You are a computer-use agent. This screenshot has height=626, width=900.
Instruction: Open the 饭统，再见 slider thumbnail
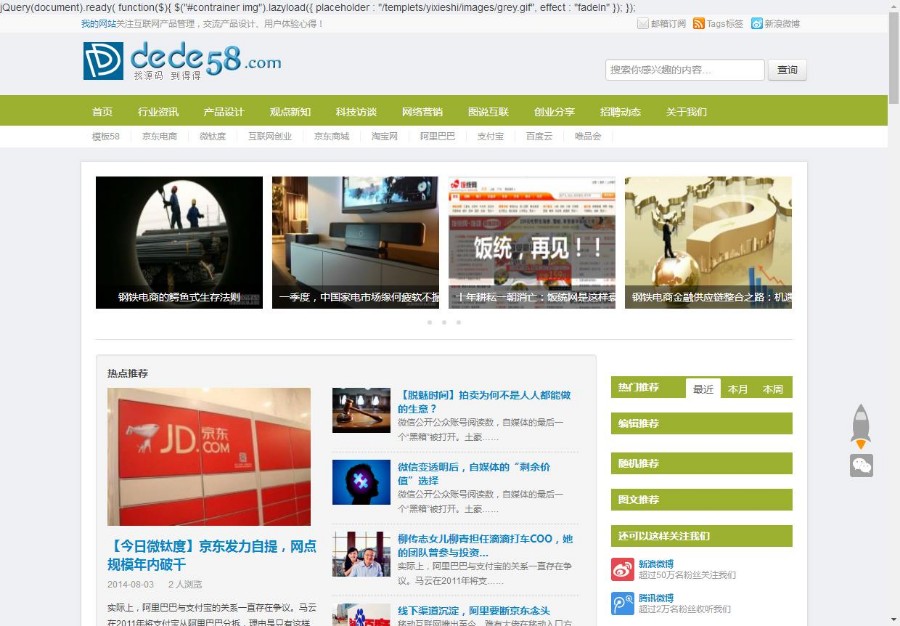(532, 242)
